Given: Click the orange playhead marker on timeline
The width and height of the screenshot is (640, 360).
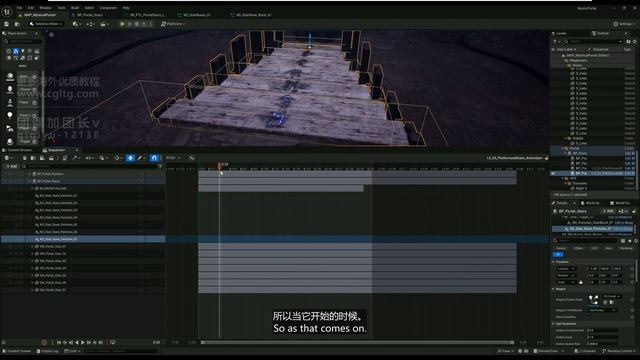Looking at the screenshot, I should pyautogui.click(x=219, y=165).
